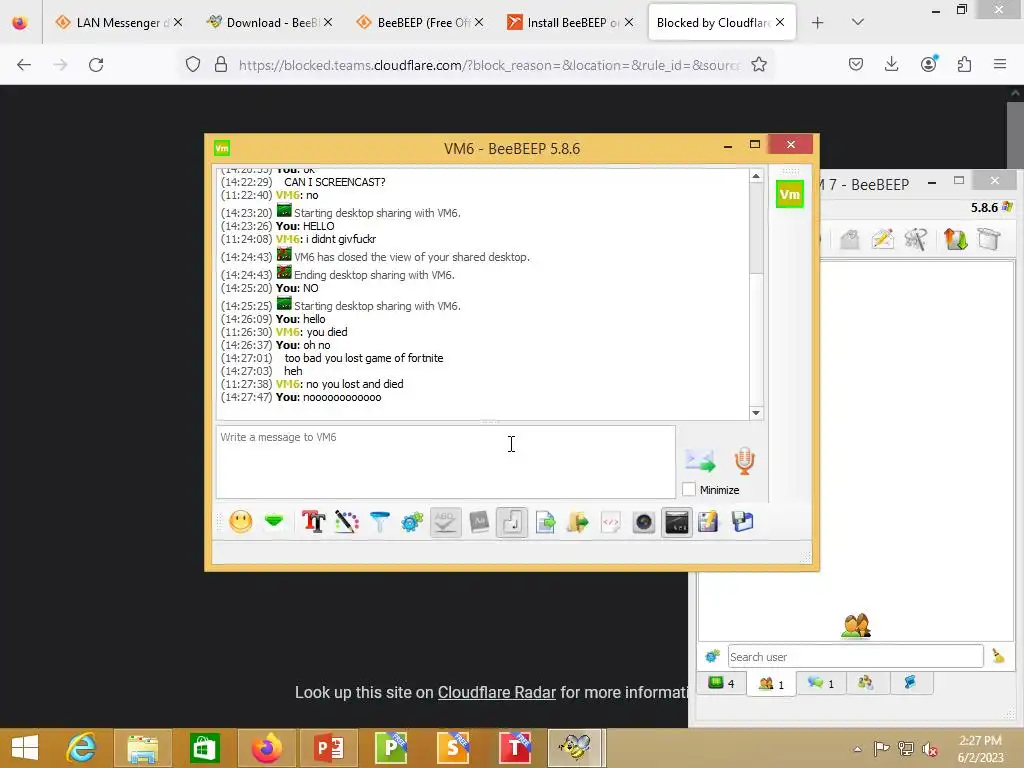Image resolution: width=1024 pixels, height=768 pixels.
Task: Switch to Install BeeBEEP browser tab
Action: pyautogui.click(x=570, y=23)
